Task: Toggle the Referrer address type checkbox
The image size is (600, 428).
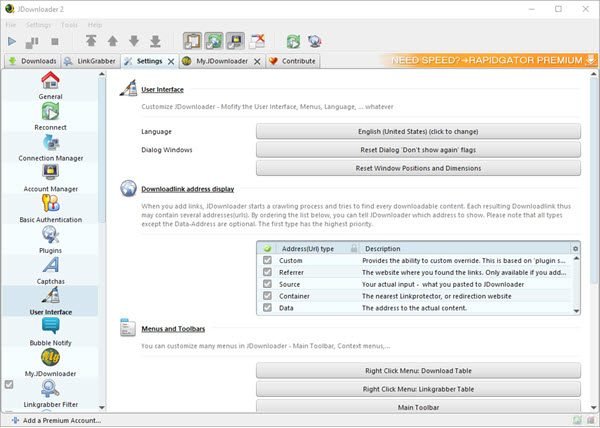Action: (267, 272)
